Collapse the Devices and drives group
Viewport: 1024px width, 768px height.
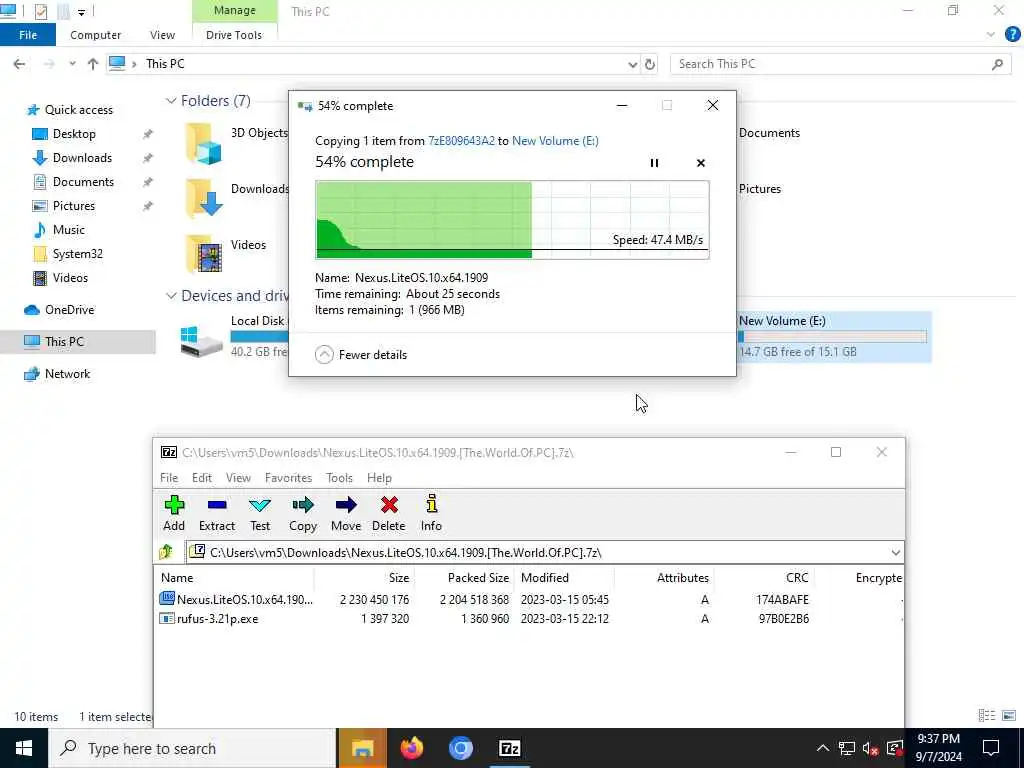click(171, 296)
